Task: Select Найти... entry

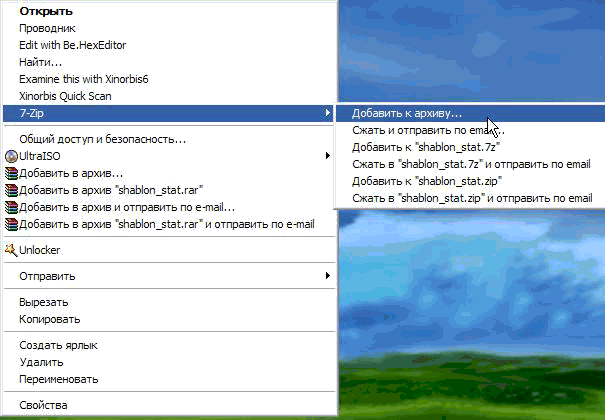Action: coord(169,62)
